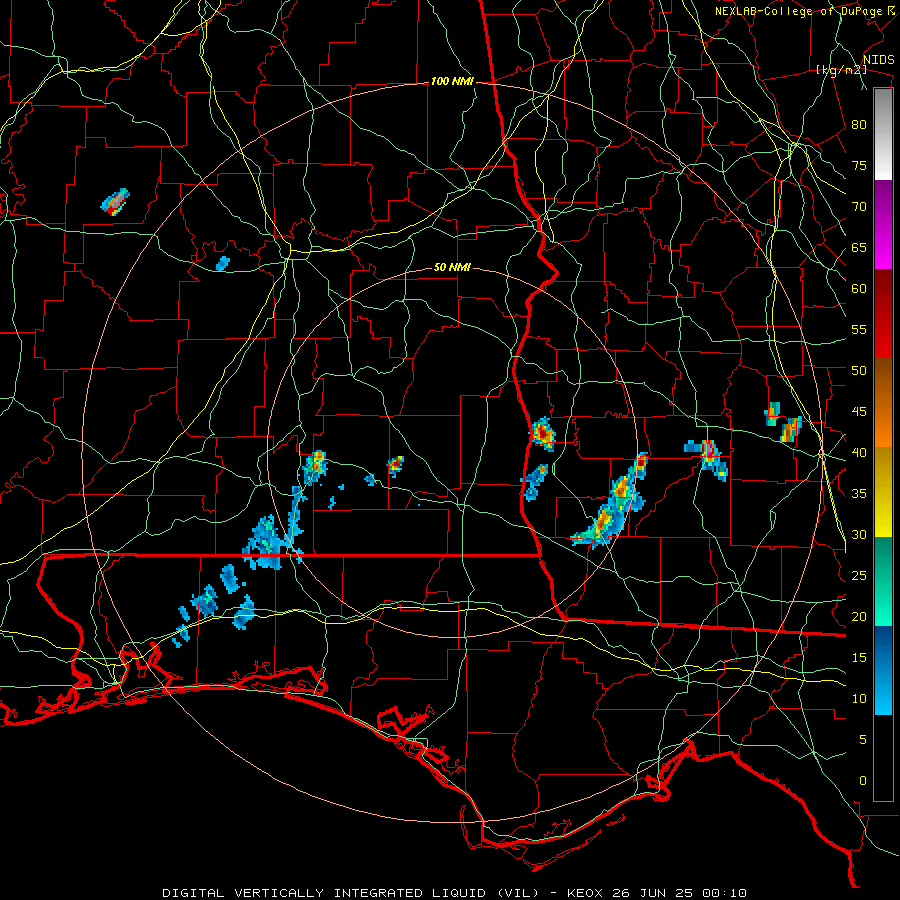Click the legend value 0 on the scale
This screenshot has height=900, width=900.
(863, 781)
